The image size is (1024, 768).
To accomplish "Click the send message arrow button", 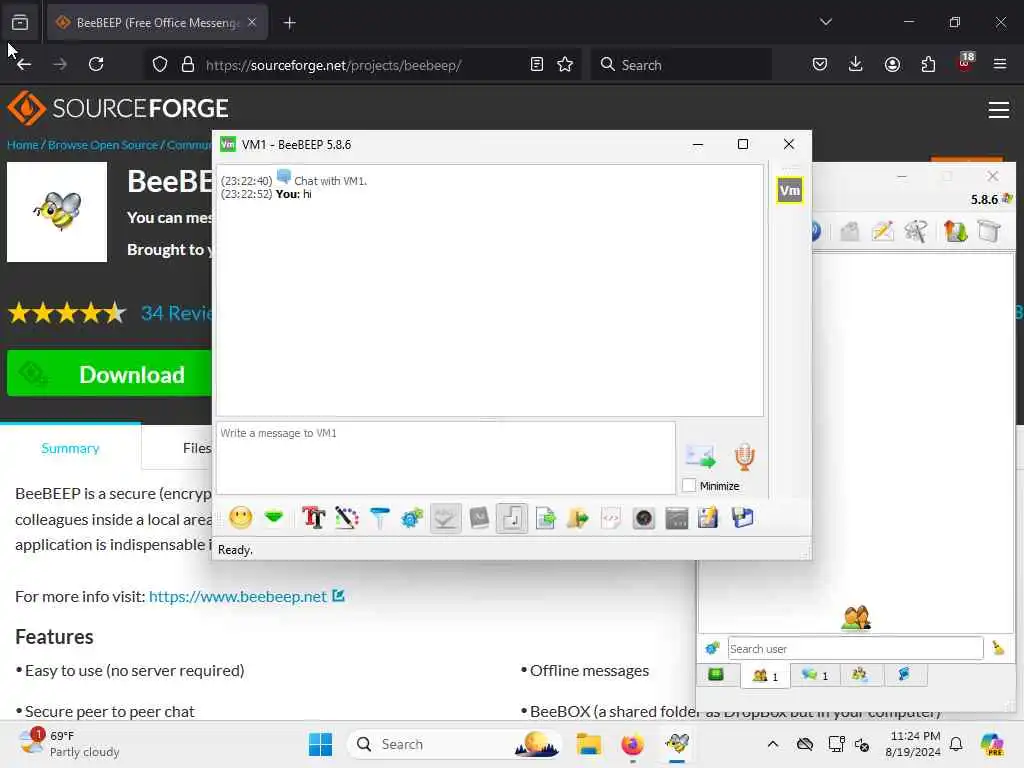I will tap(701, 456).
